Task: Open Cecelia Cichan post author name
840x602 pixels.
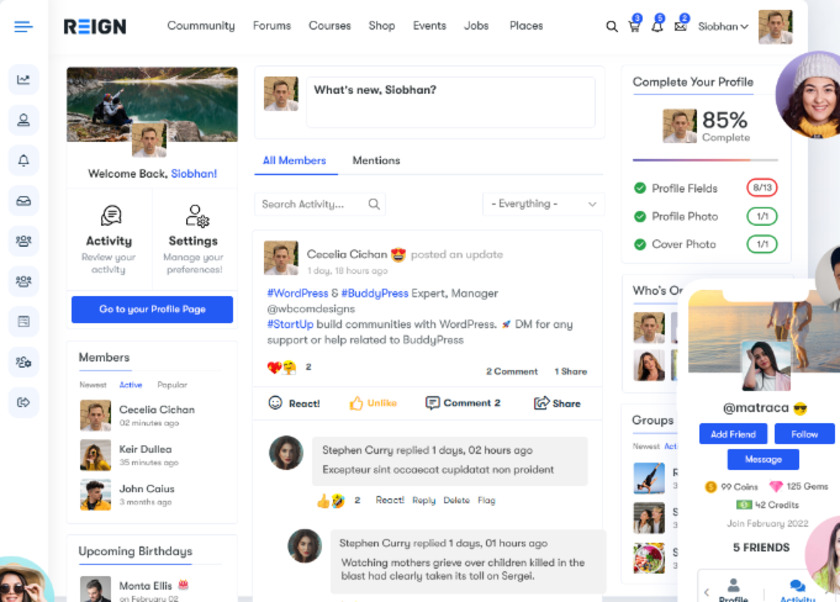Action: [347, 254]
